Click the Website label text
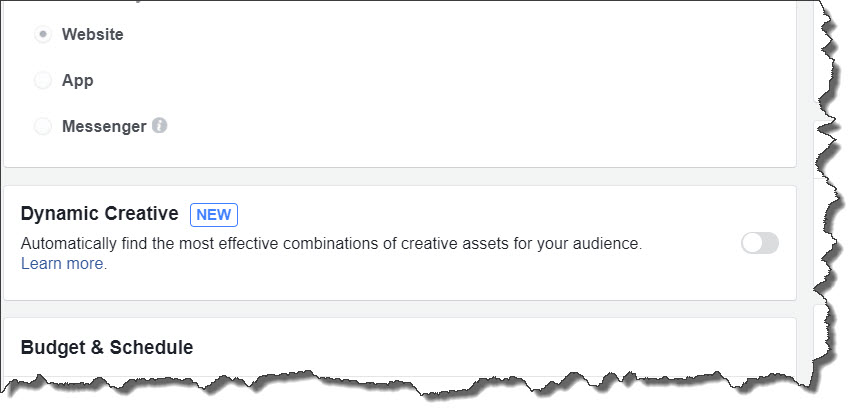 (93, 34)
